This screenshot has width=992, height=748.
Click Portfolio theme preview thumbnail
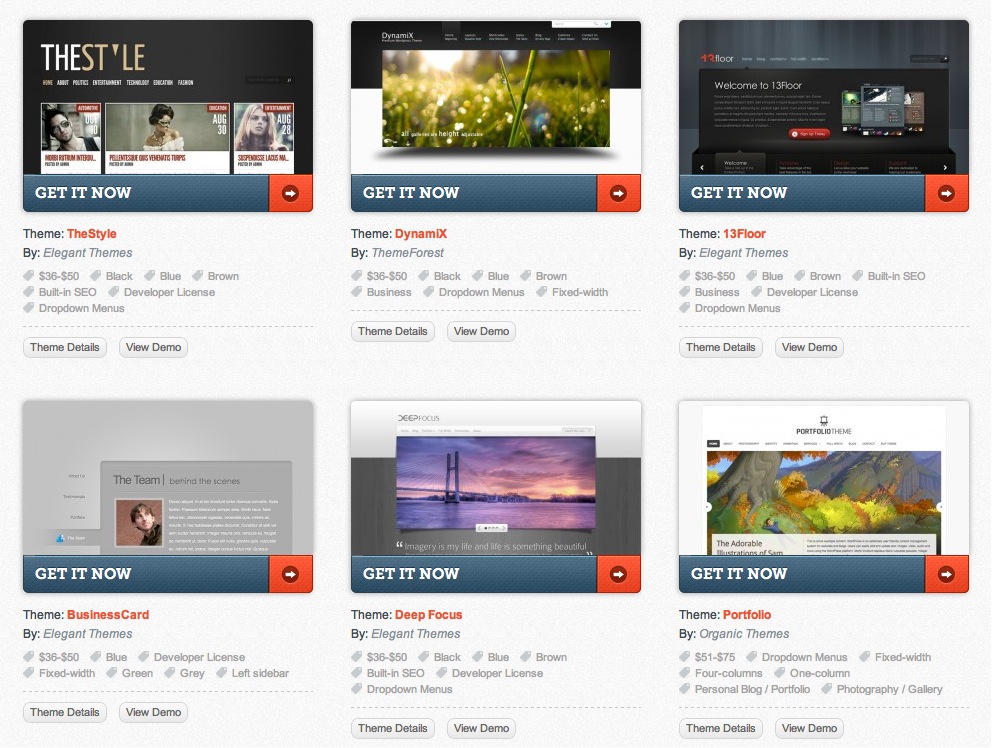824,478
